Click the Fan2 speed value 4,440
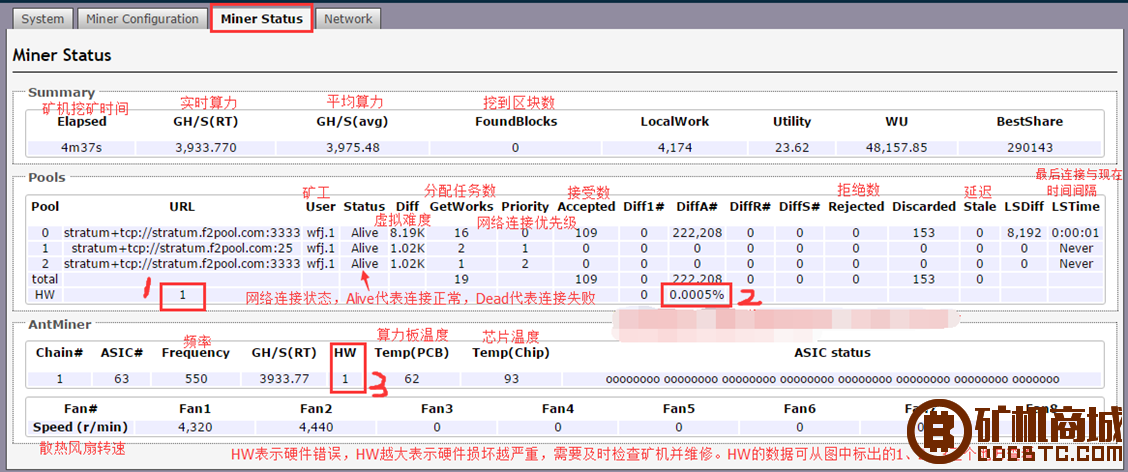The height and width of the screenshot is (472, 1128). tap(317, 427)
